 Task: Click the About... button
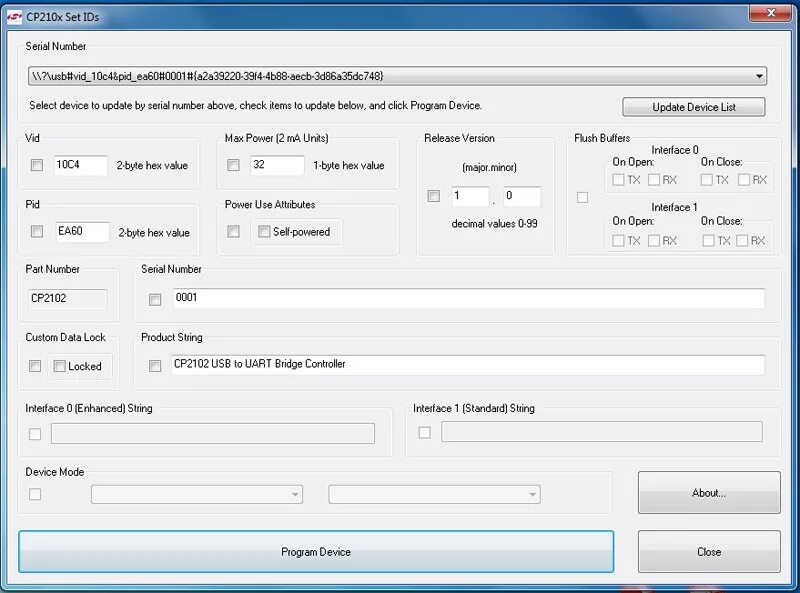pos(709,492)
